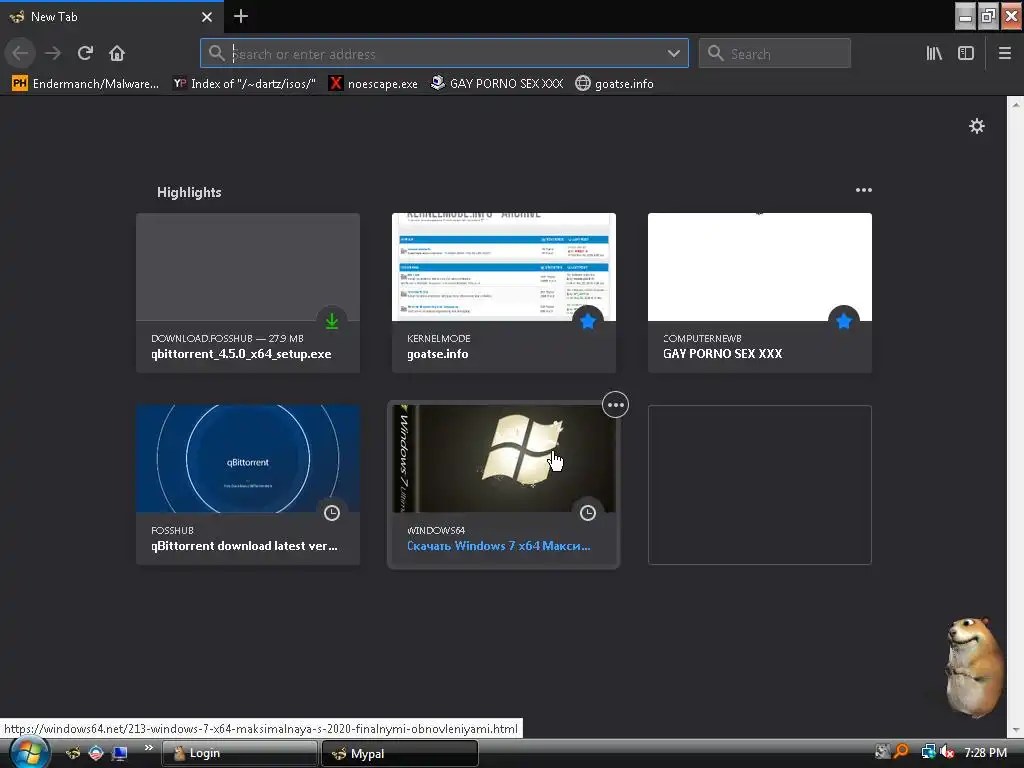The image size is (1024, 768).
Task: Click history clock icon on FOSSHUB card
Action: click(x=332, y=513)
